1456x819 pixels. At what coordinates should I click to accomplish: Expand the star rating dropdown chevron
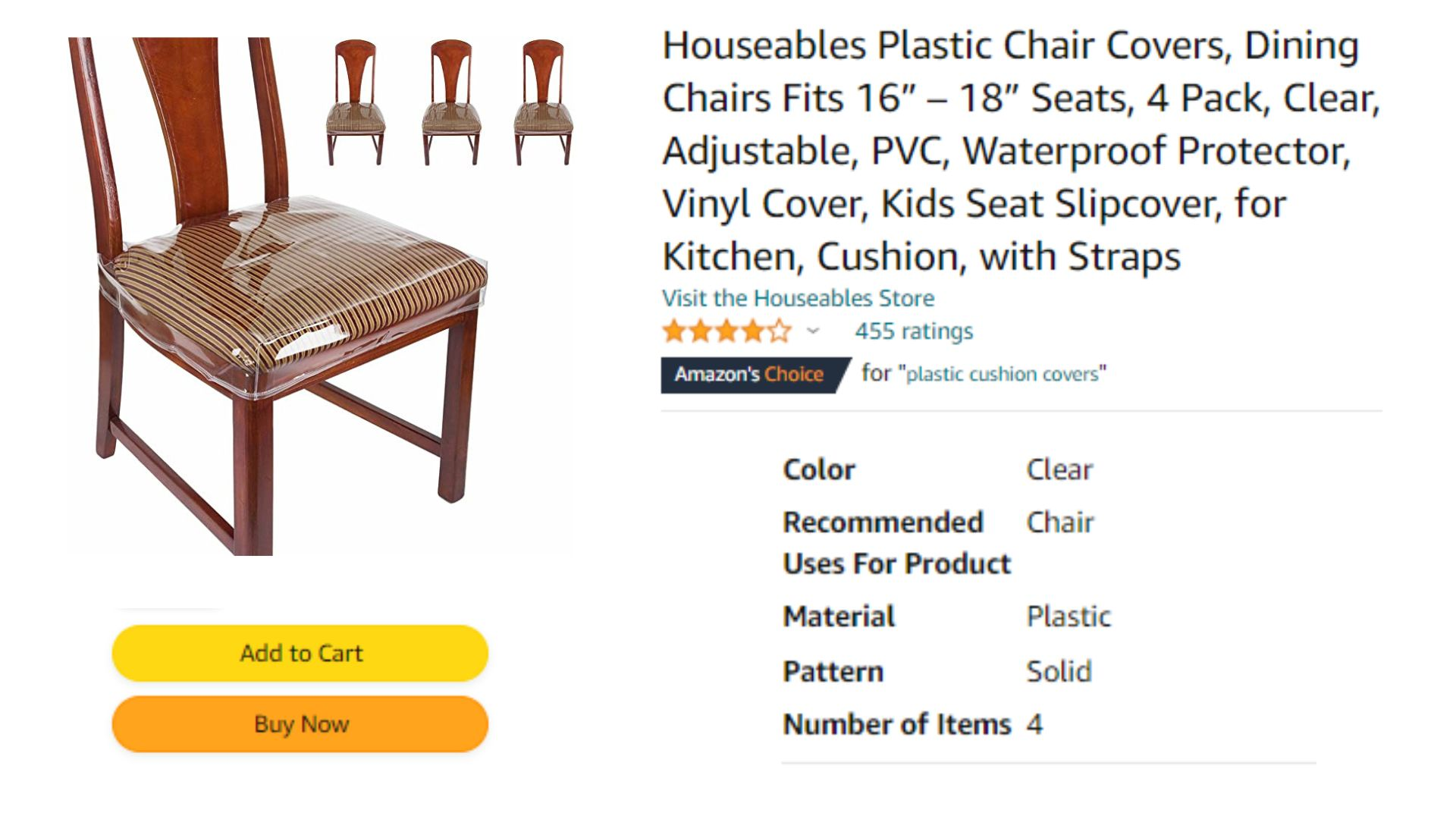tap(813, 331)
